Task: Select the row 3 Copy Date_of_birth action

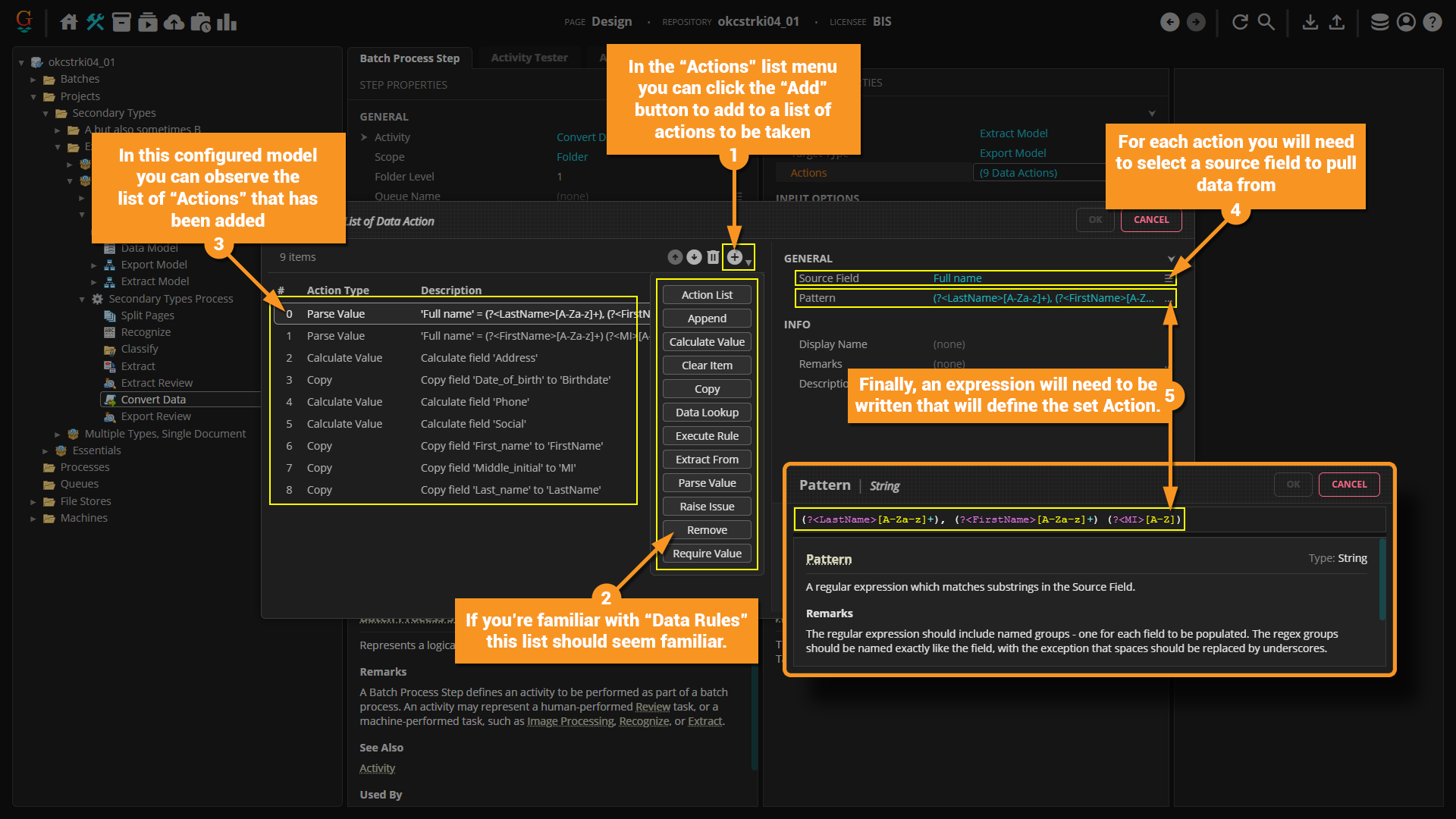Action: pos(455,380)
